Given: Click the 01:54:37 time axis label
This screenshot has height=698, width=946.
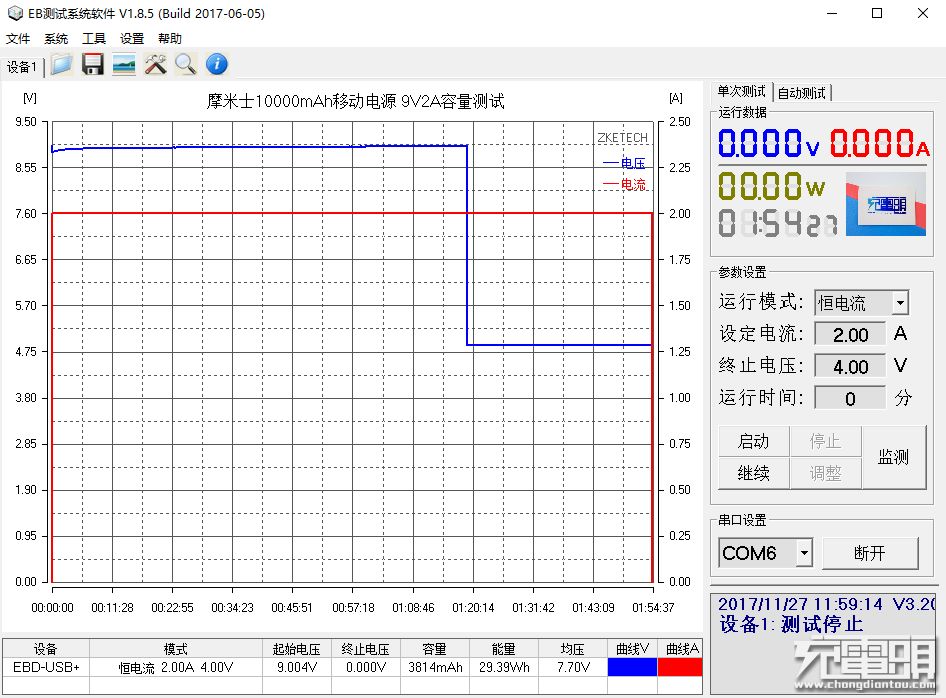Looking at the screenshot, I should click(x=653, y=608).
